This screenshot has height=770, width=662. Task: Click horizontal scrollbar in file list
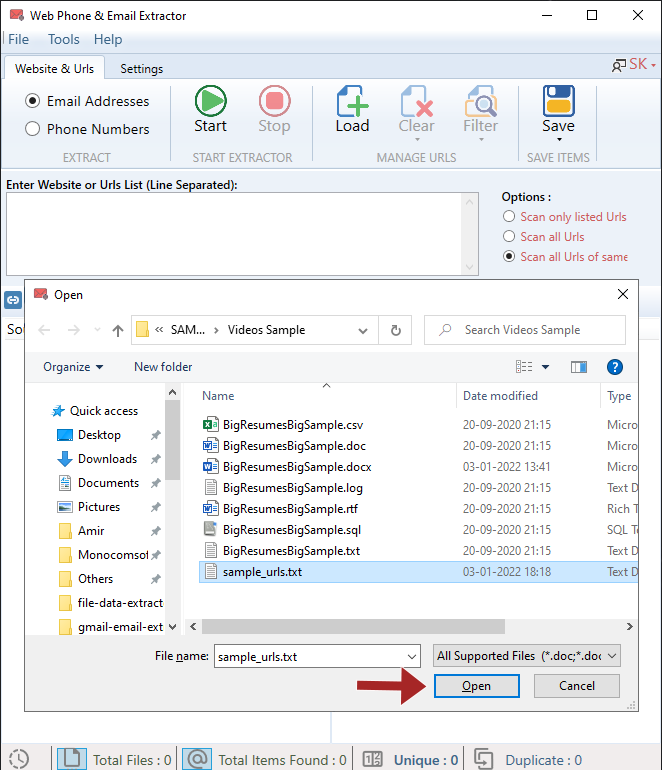coord(353,627)
